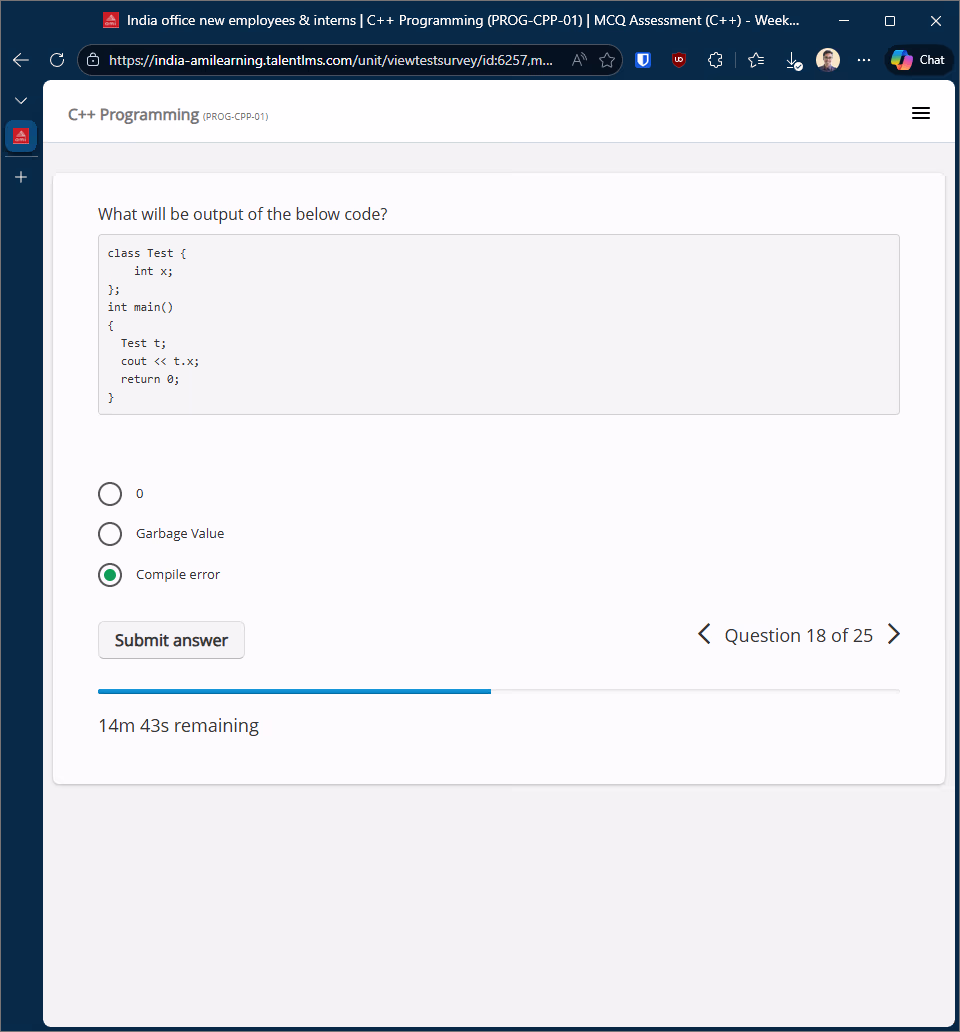The image size is (960, 1032).
Task: Open browser Settings and more menu
Action: pos(864,60)
